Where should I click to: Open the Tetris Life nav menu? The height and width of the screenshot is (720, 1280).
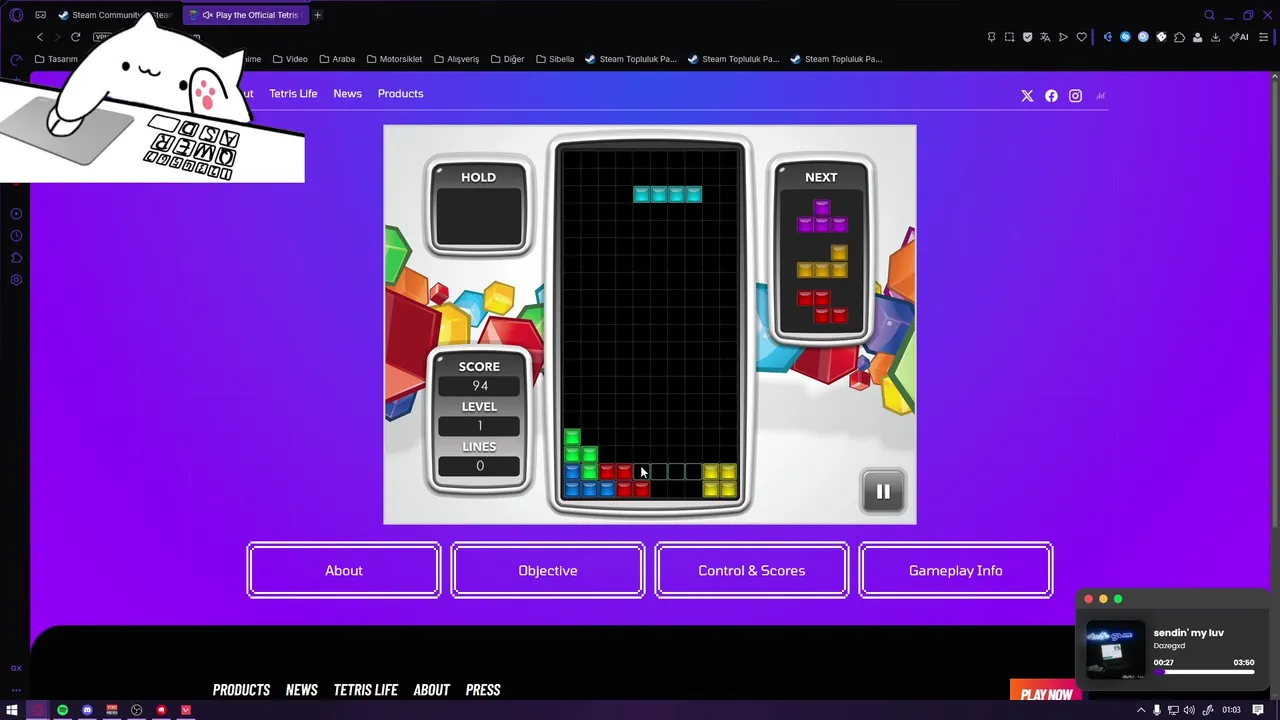[x=293, y=93]
